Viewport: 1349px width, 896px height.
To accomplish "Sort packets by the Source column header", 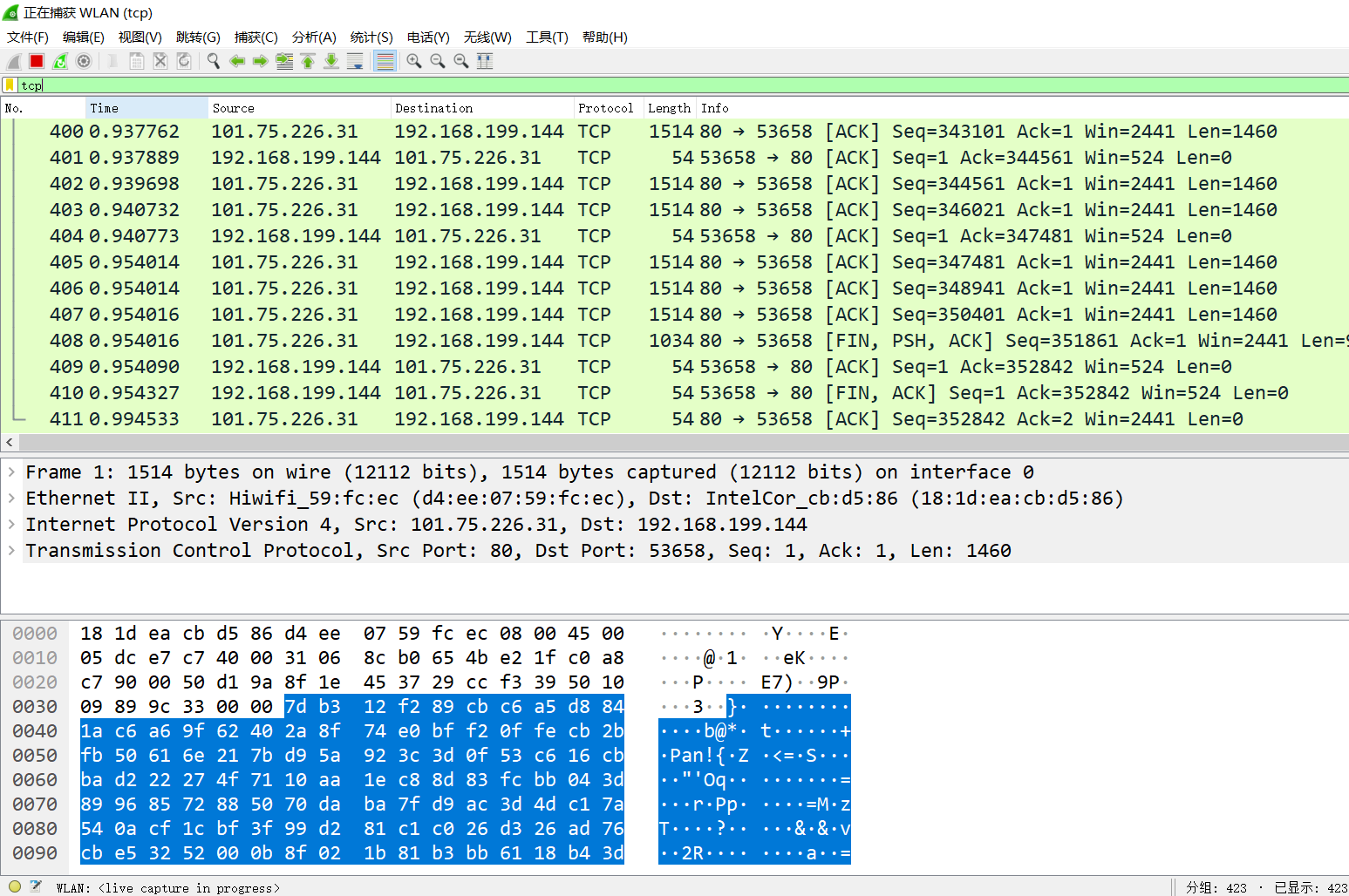I will coord(299,108).
